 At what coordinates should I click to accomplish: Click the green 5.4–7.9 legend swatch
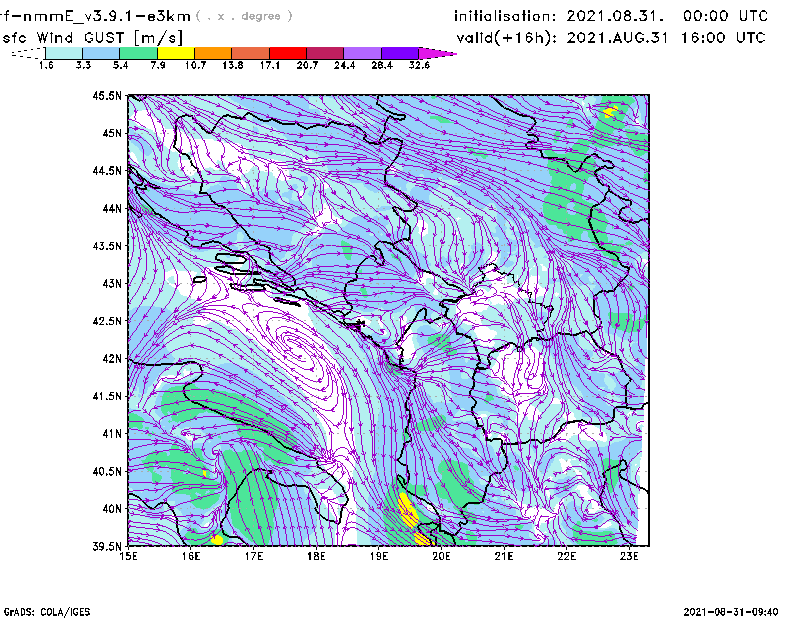point(138,53)
